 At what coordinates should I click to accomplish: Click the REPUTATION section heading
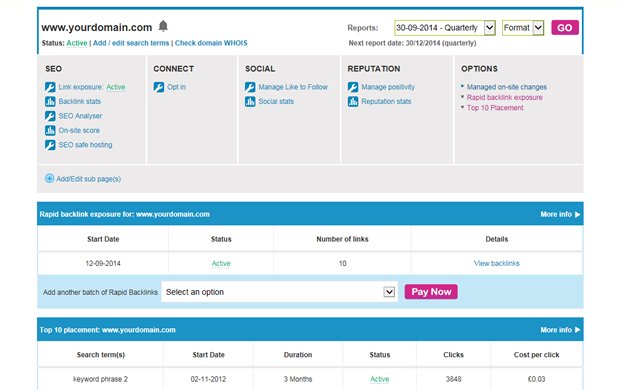[374, 68]
